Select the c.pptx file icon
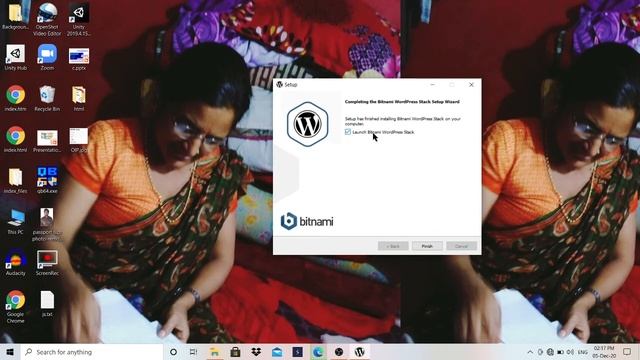This screenshot has height=360, width=640. click(x=79, y=60)
